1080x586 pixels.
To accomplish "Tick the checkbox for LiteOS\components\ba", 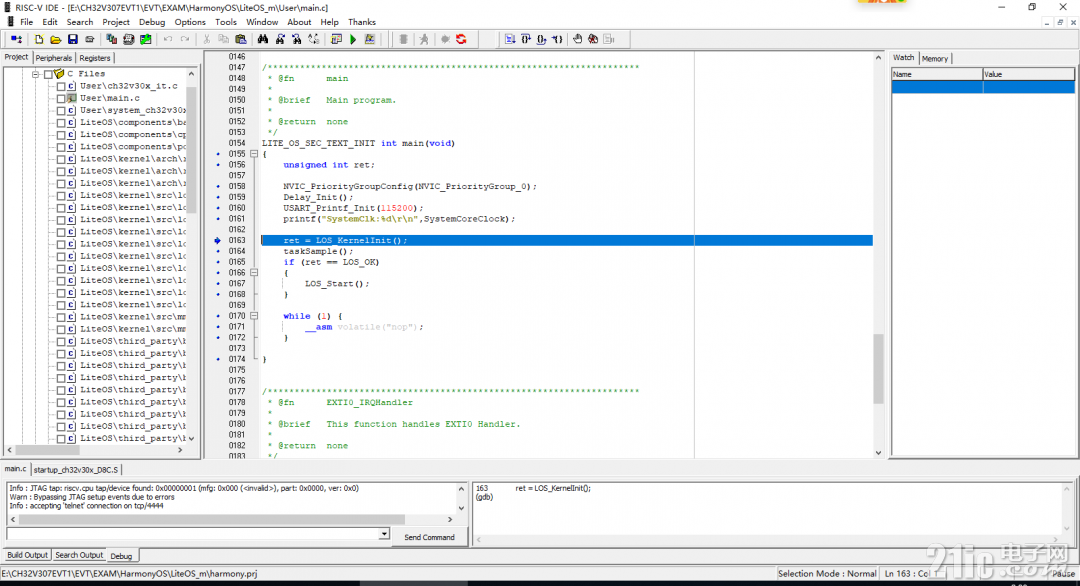I will pyautogui.click(x=61, y=123).
